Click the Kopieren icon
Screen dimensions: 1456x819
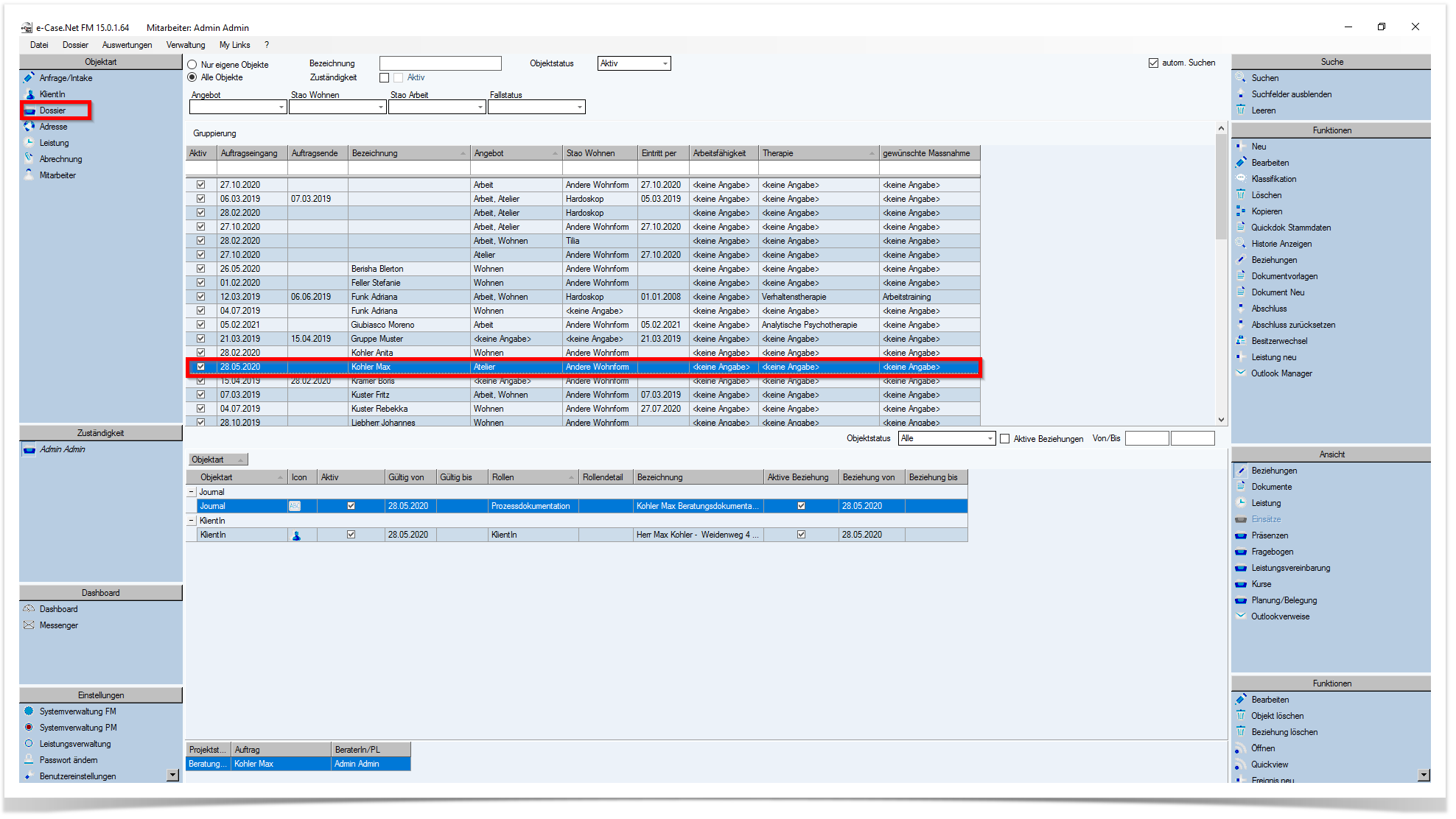[1241, 211]
